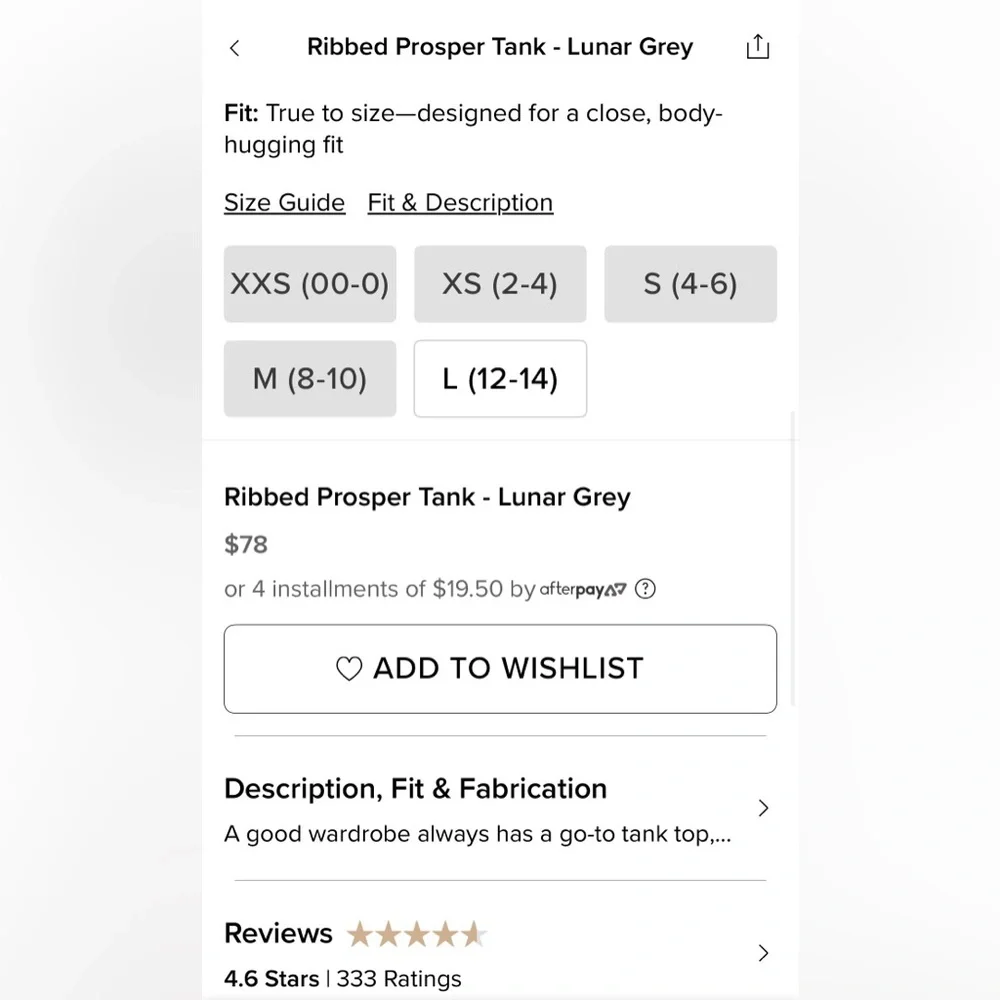
Task: Click the page scrollbar on right edge
Action: tap(794, 560)
